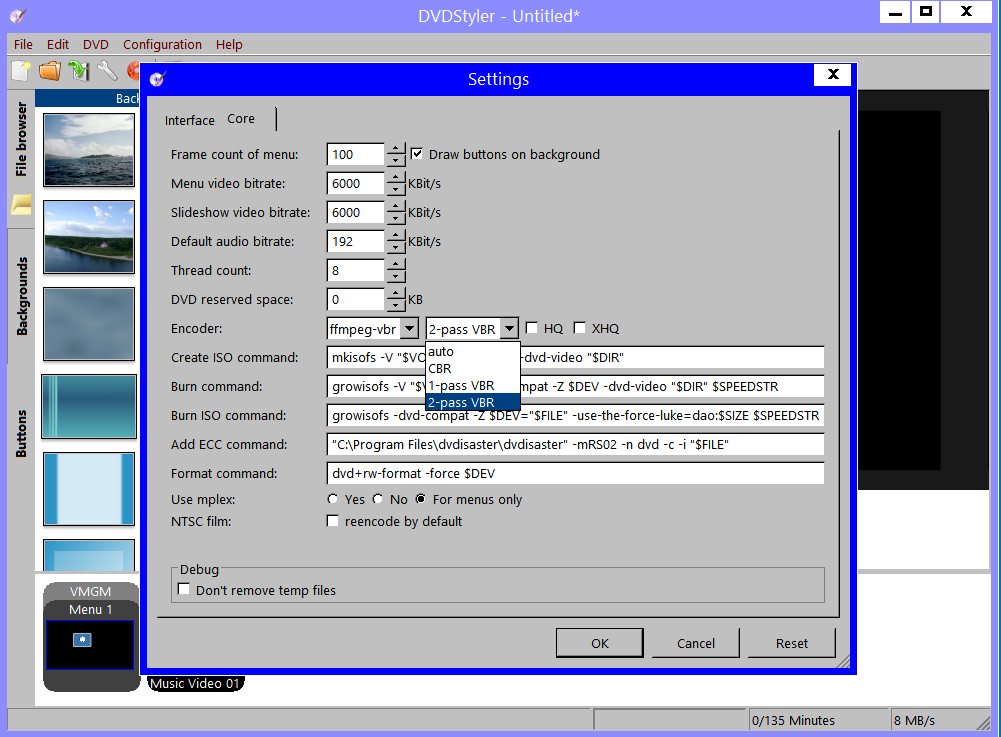Screen dimensions: 1001x737
Task: Increase Frame count of menu value
Action: coord(396,148)
